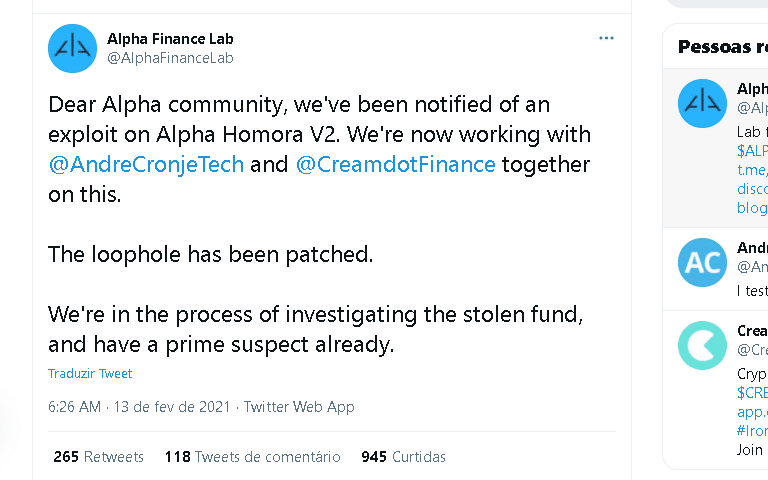Open the $CRE cashtag link in sidebar bio
Viewport: 768px width, 480px height.
(x=752, y=392)
